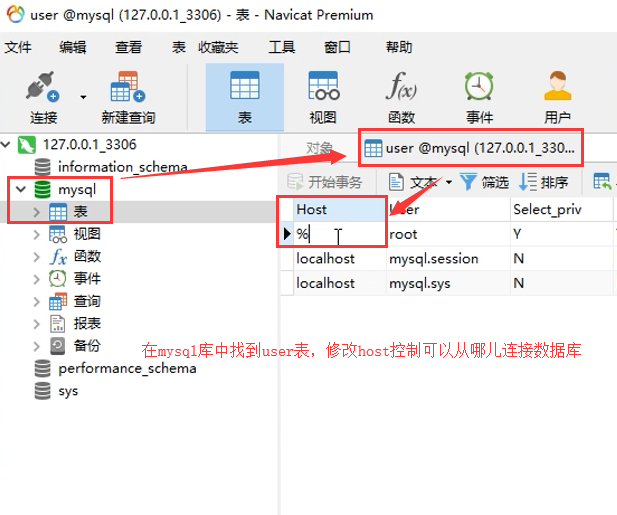This screenshot has width=617, height=515.
Task: Click the 用户 (User) toolbar icon
Action: tap(557, 96)
